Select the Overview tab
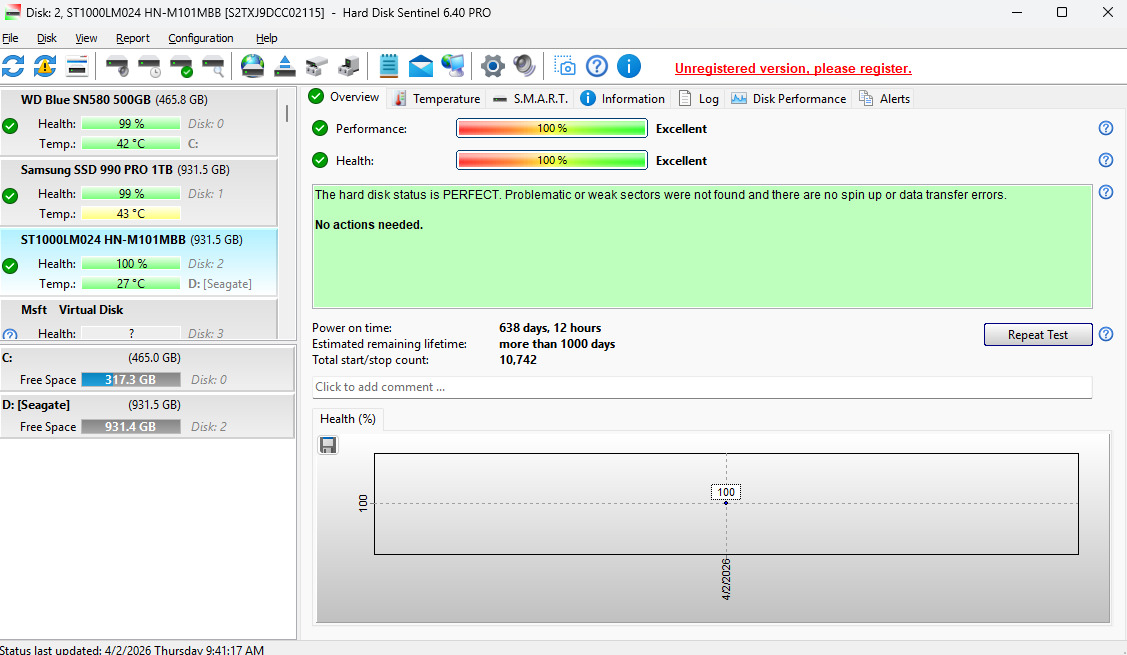The height and width of the screenshot is (655, 1127). 344,97
